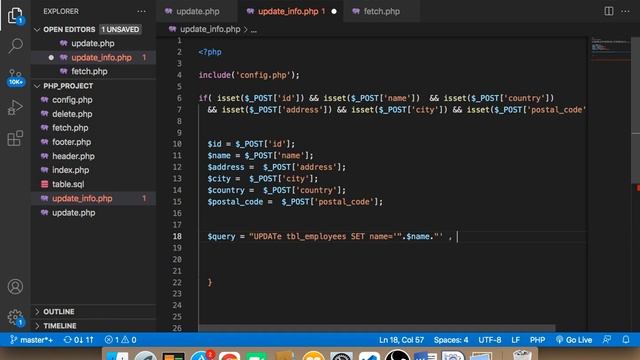This screenshot has height=360, width=640.
Task: Click Go Live in status bar
Action: pyautogui.click(x=574, y=340)
